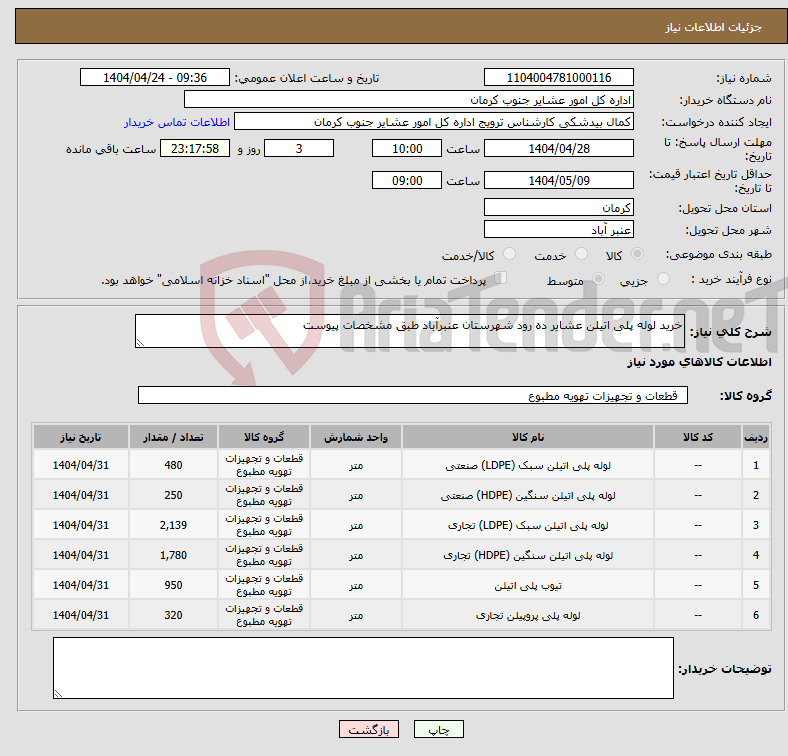The image size is (788, 756).
Task: Click the شرح کلی نیاز description textarea
Action: tap(410, 331)
